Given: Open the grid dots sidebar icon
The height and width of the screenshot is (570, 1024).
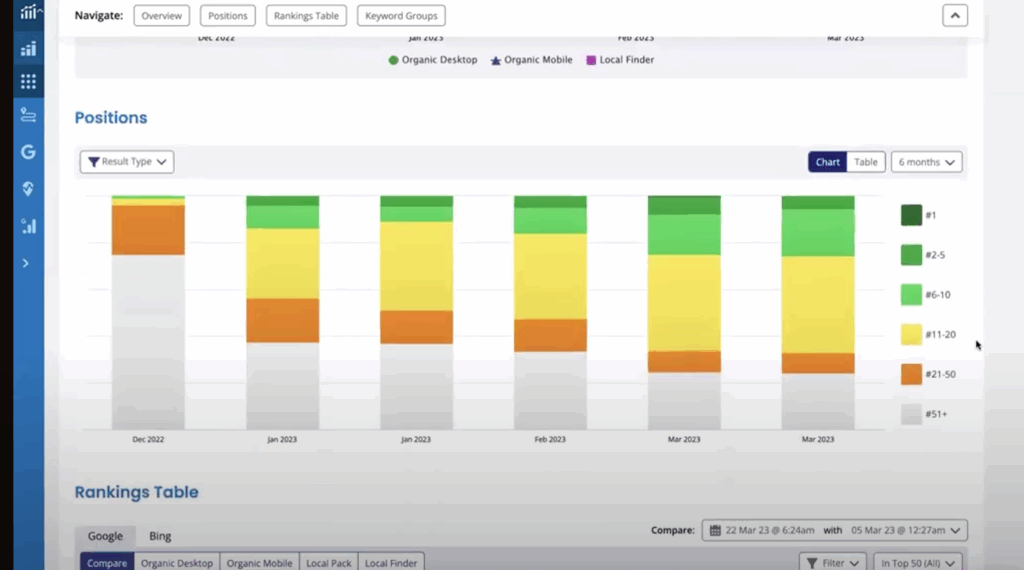Looking at the screenshot, I should (28, 82).
